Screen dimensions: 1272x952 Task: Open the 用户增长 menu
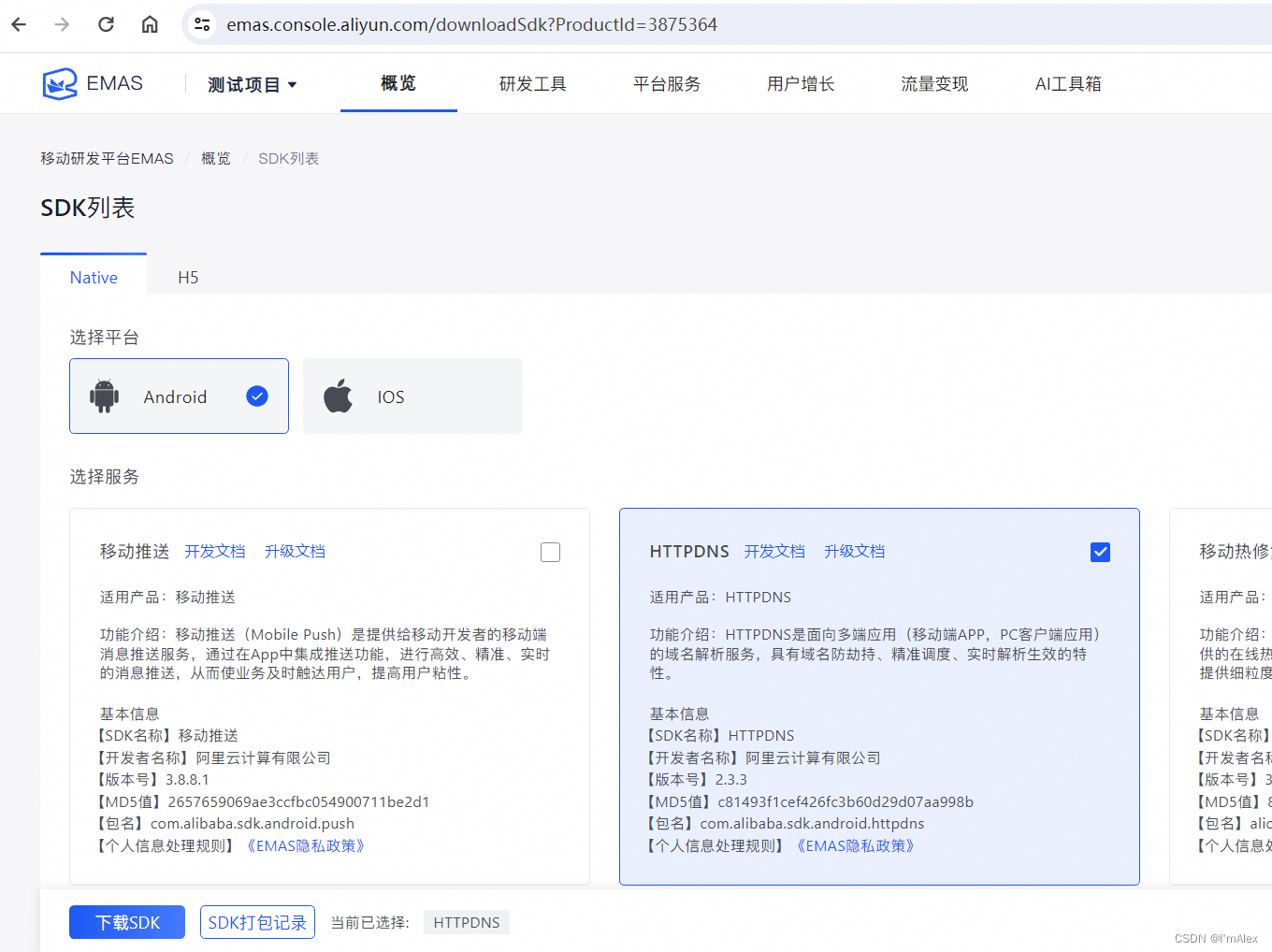(801, 84)
